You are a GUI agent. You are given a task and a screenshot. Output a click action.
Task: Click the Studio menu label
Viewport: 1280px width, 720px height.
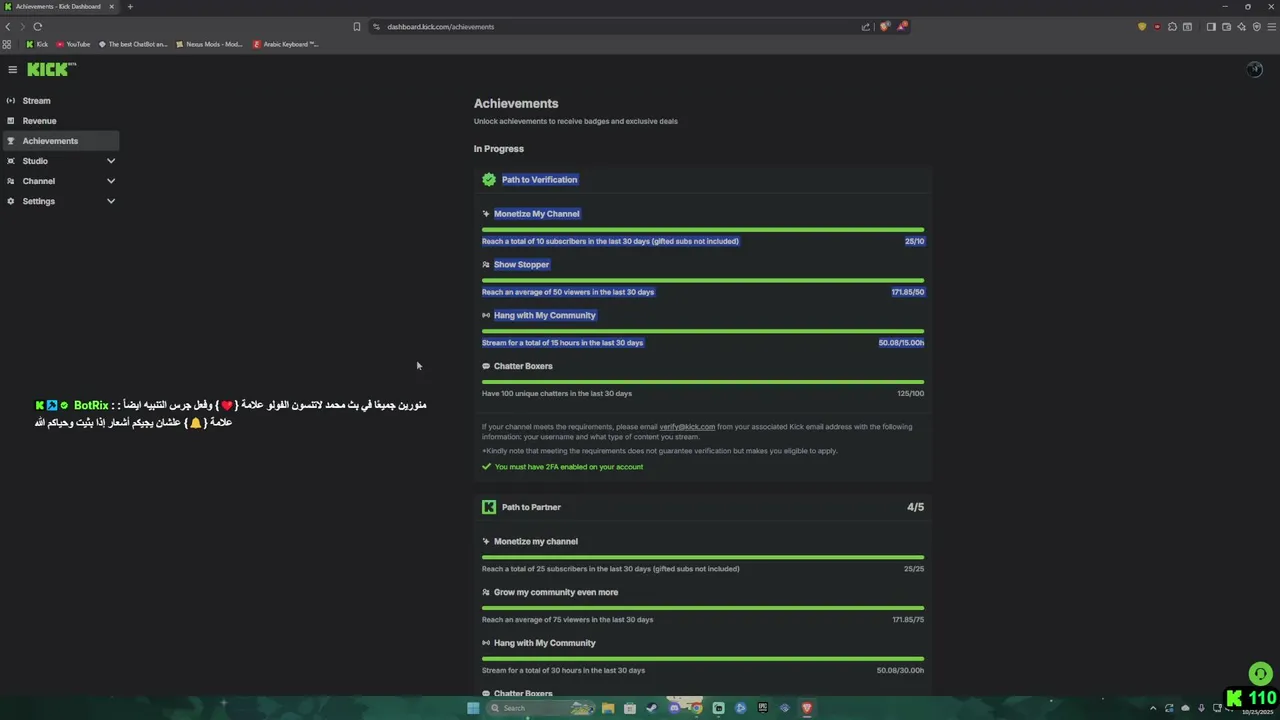tap(35, 161)
